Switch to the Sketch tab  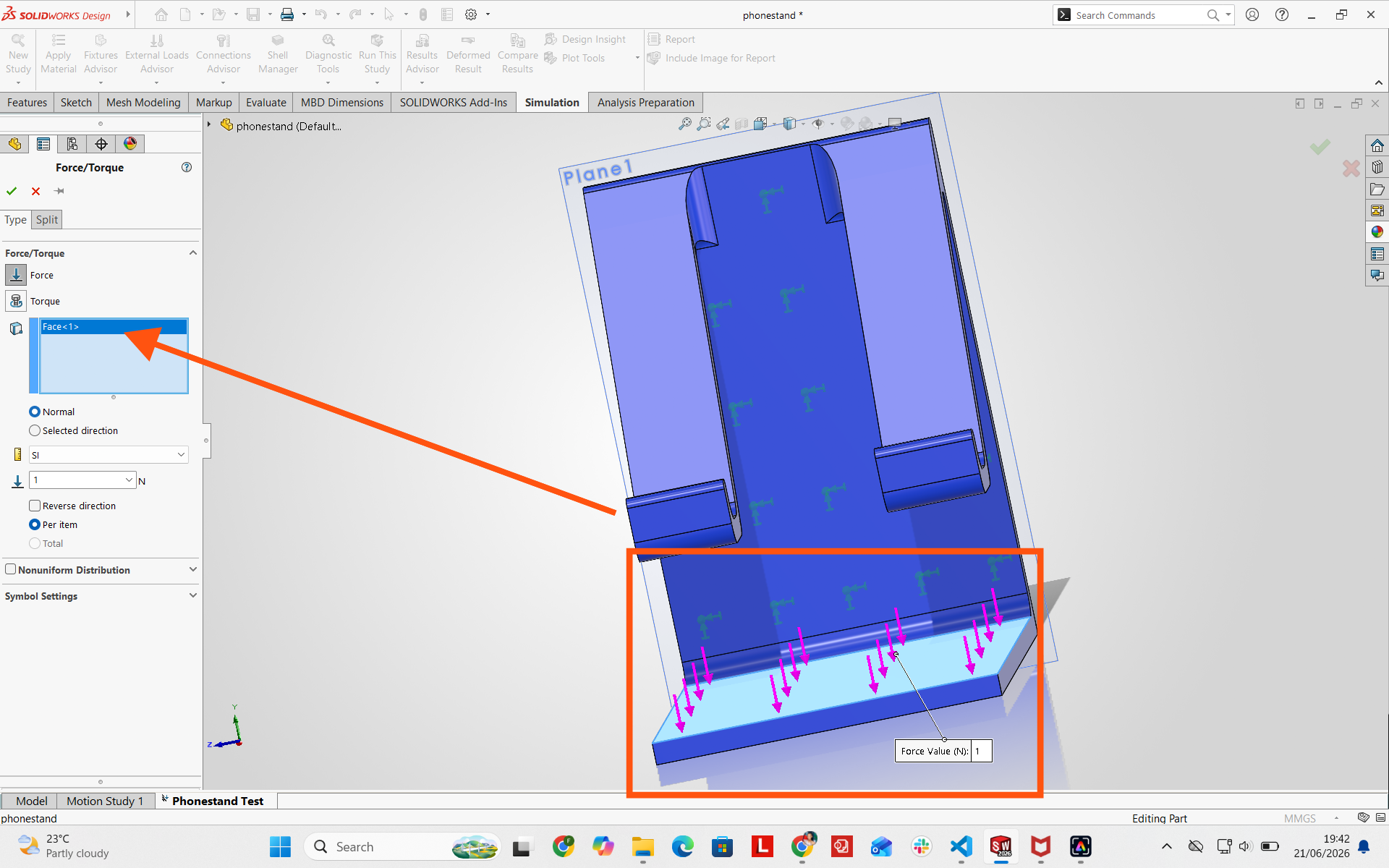point(76,103)
